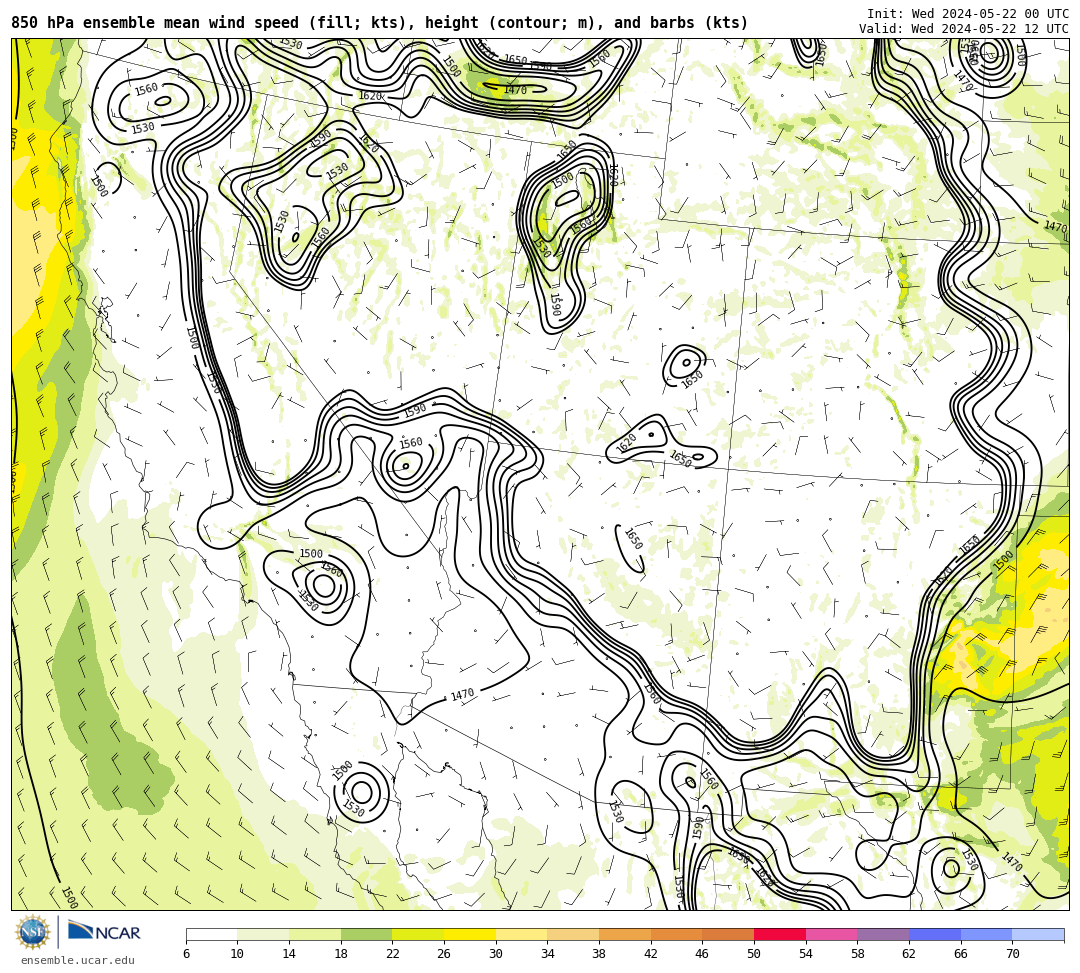
Task: Click the NCAR logo
Action: [x=104, y=932]
